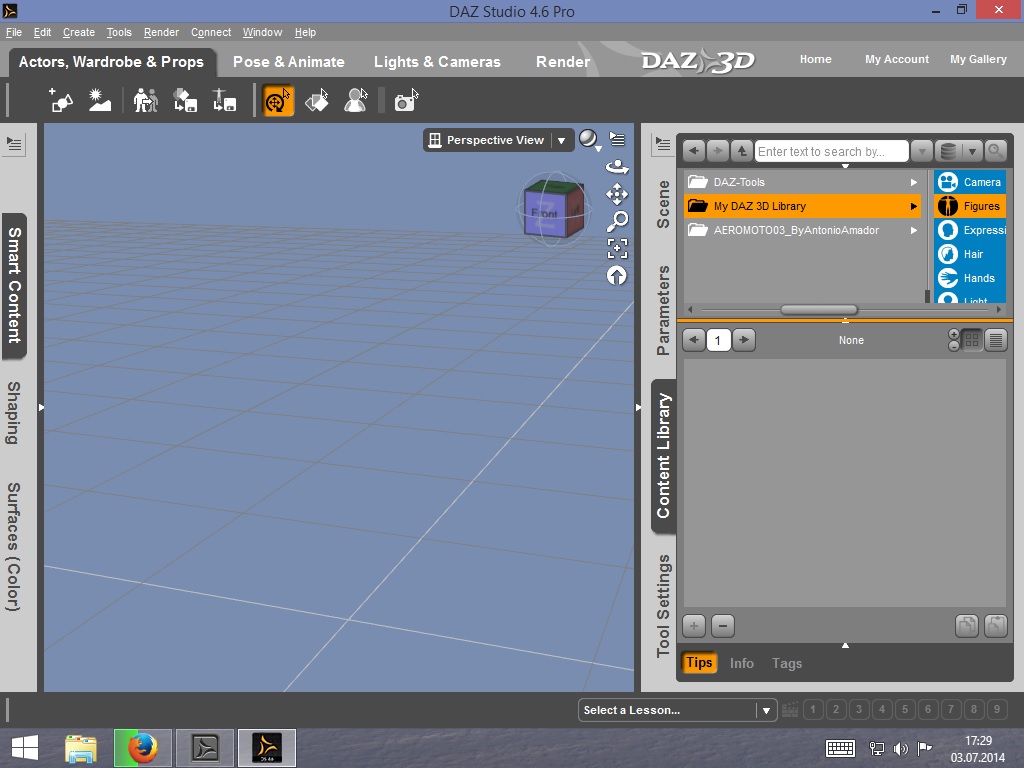Click the pan arrows viewport control

617,194
